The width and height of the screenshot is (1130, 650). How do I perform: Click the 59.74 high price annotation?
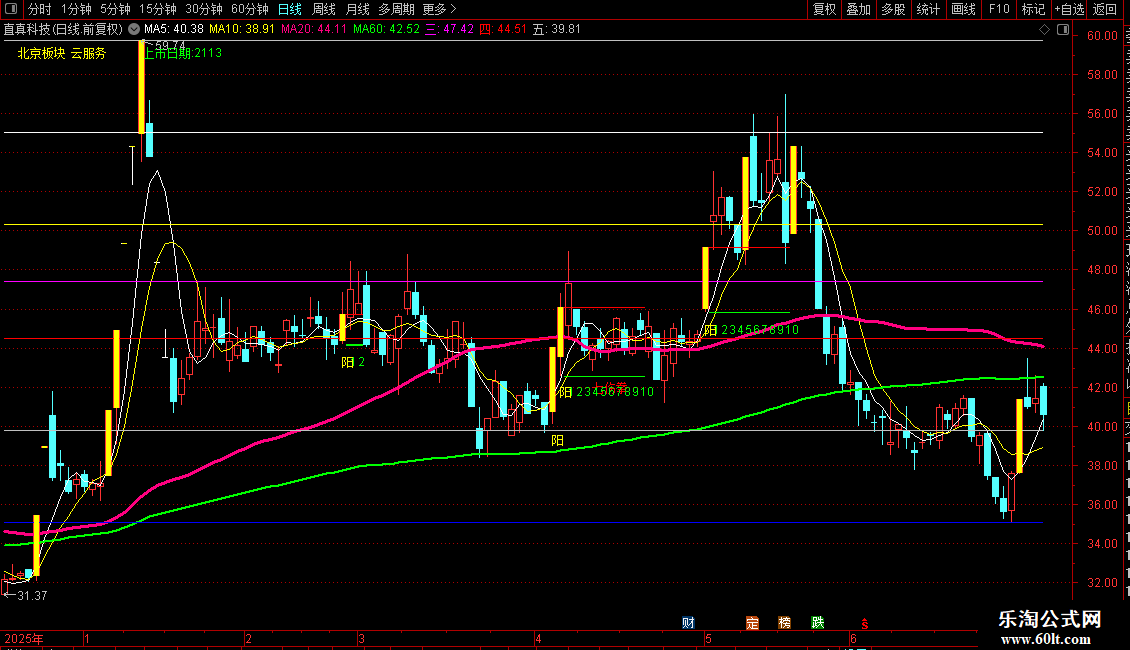(x=170, y=45)
